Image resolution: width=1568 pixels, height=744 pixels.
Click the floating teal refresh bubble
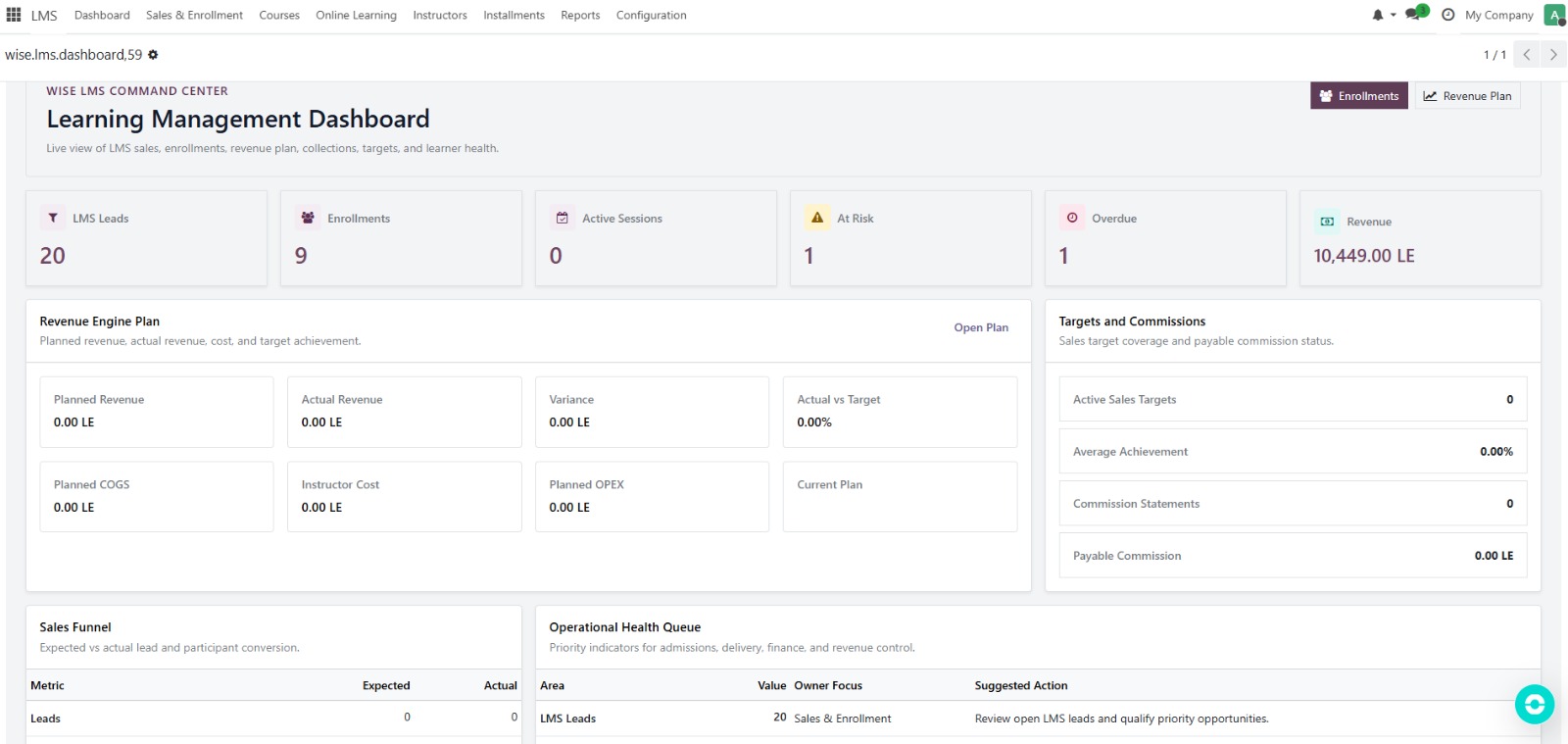click(x=1535, y=704)
